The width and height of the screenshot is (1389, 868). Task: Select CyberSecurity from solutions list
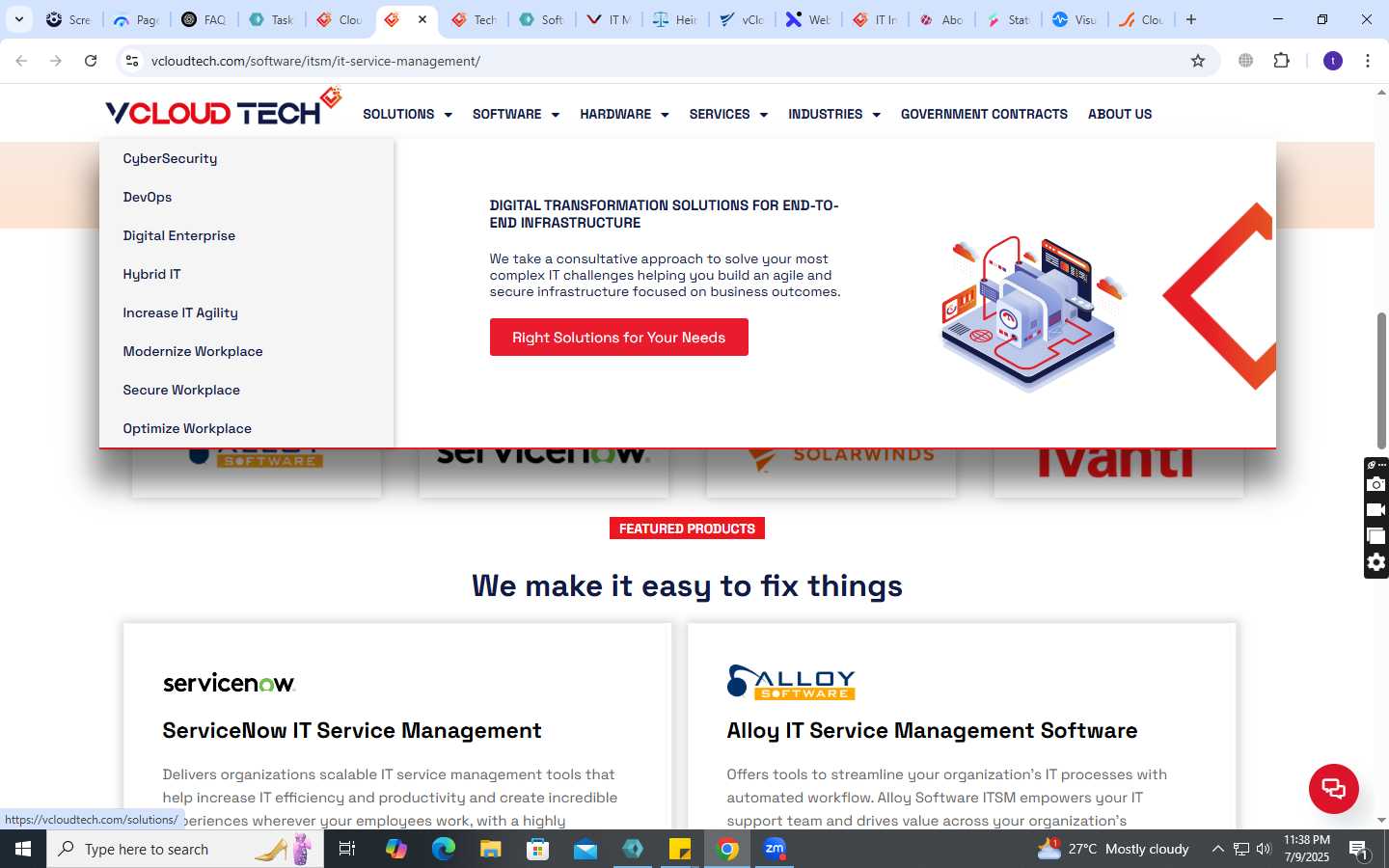(x=170, y=158)
